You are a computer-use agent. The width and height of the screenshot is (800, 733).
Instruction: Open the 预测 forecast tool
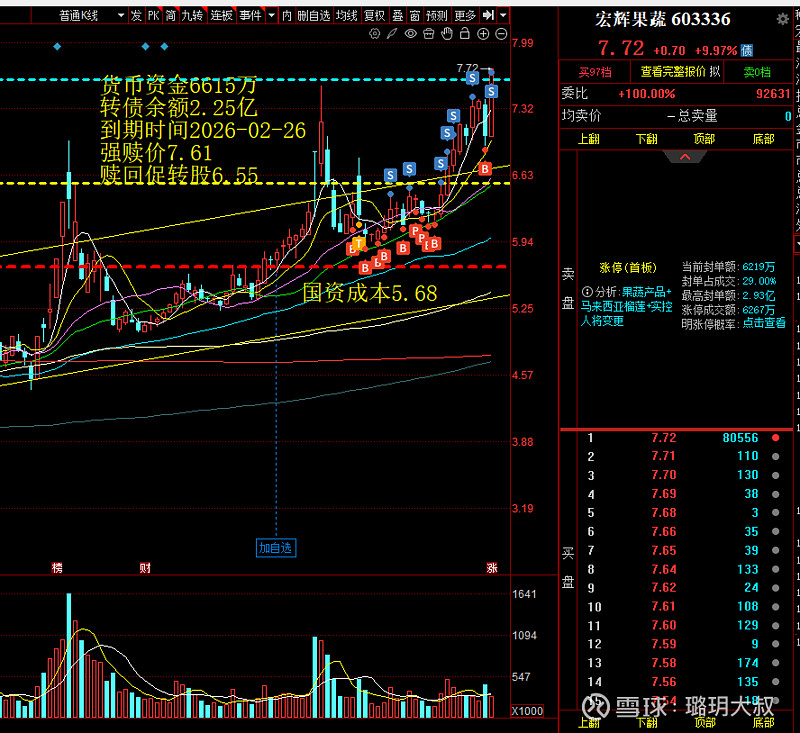coord(437,16)
